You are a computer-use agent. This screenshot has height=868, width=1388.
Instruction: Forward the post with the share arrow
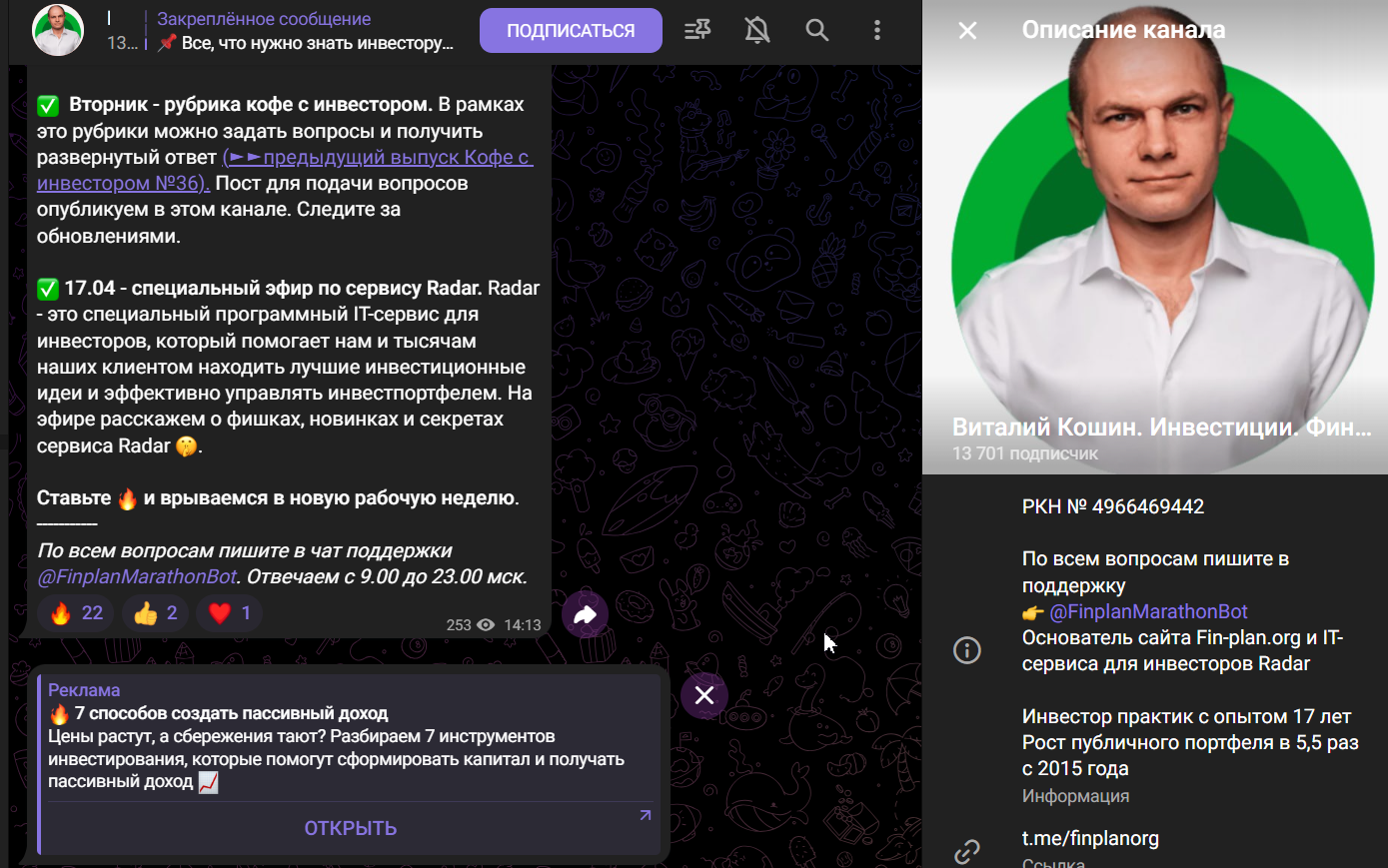tap(585, 614)
